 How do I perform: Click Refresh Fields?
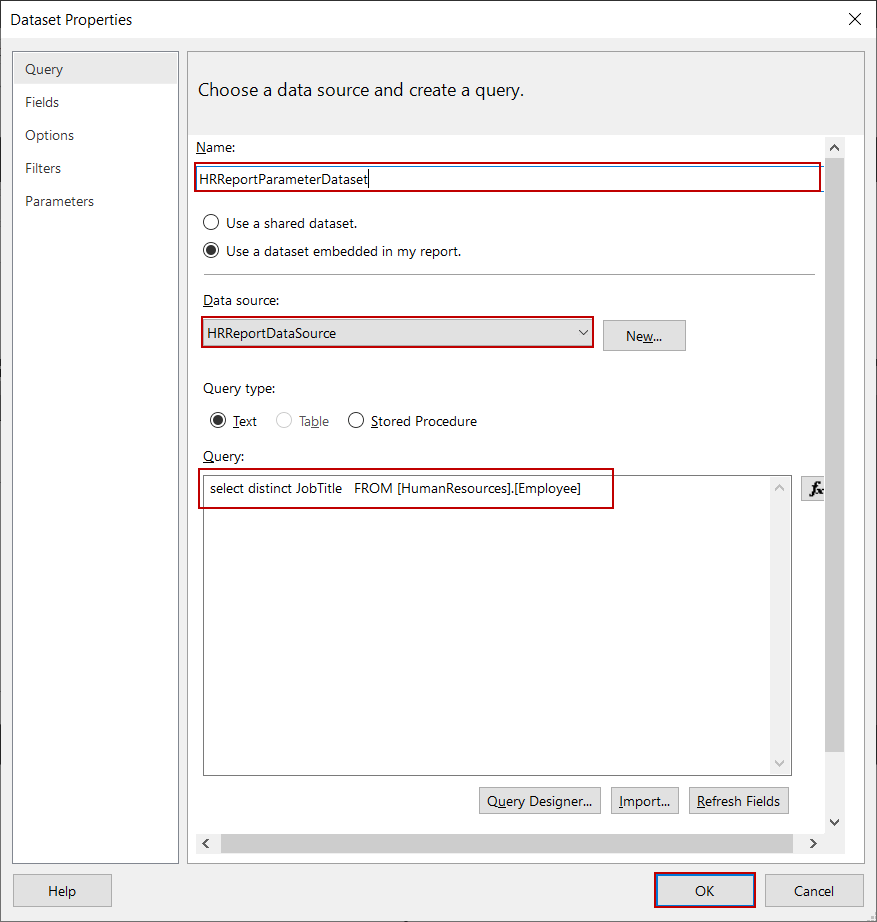[738, 800]
